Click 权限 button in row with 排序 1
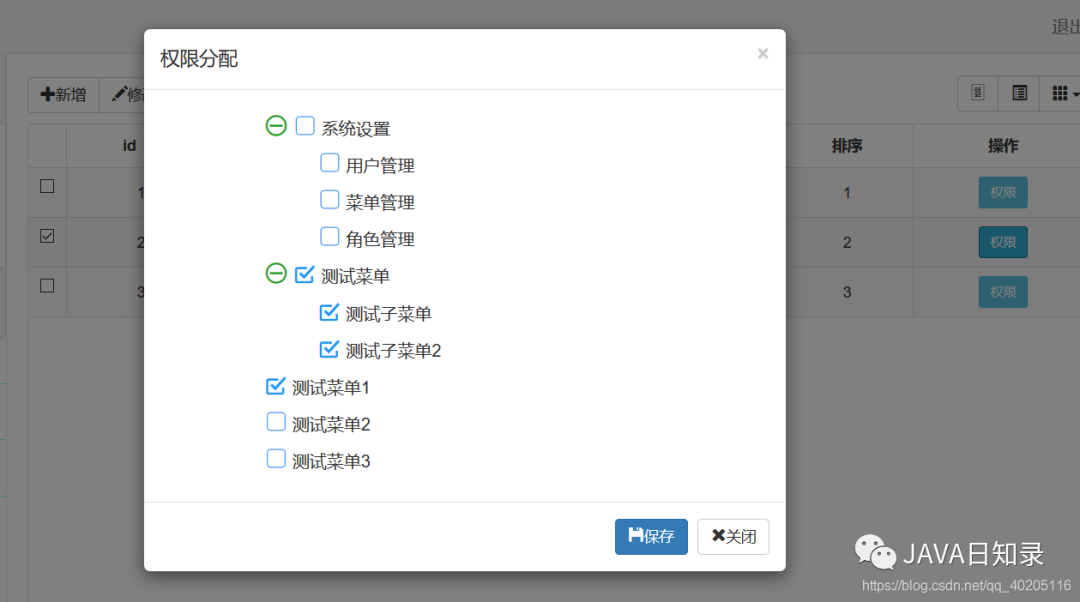 tap(1003, 193)
